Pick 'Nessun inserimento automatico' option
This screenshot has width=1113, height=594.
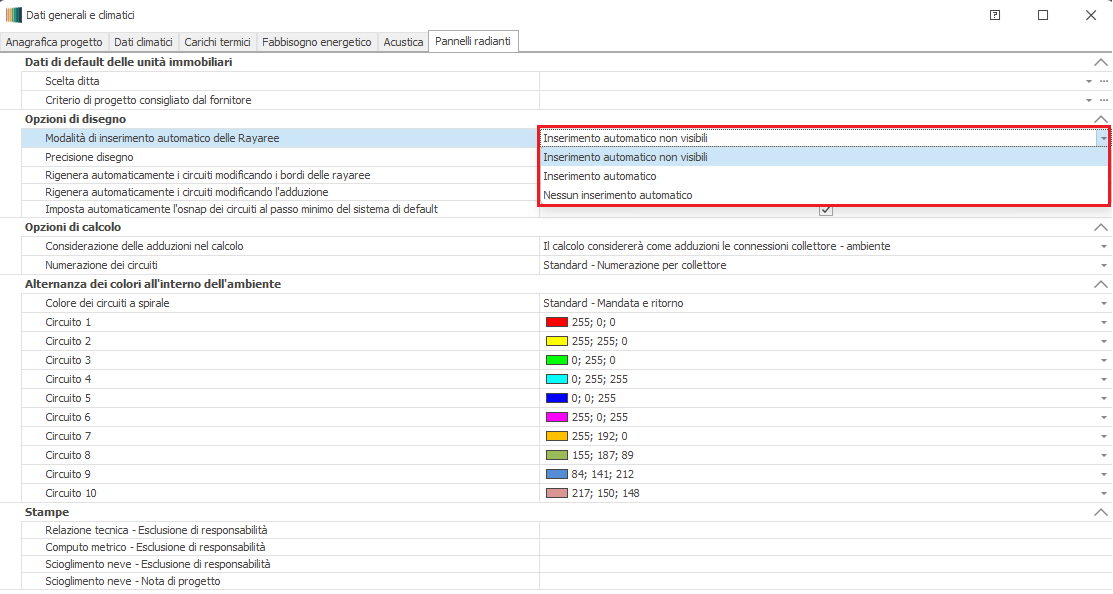coord(617,195)
